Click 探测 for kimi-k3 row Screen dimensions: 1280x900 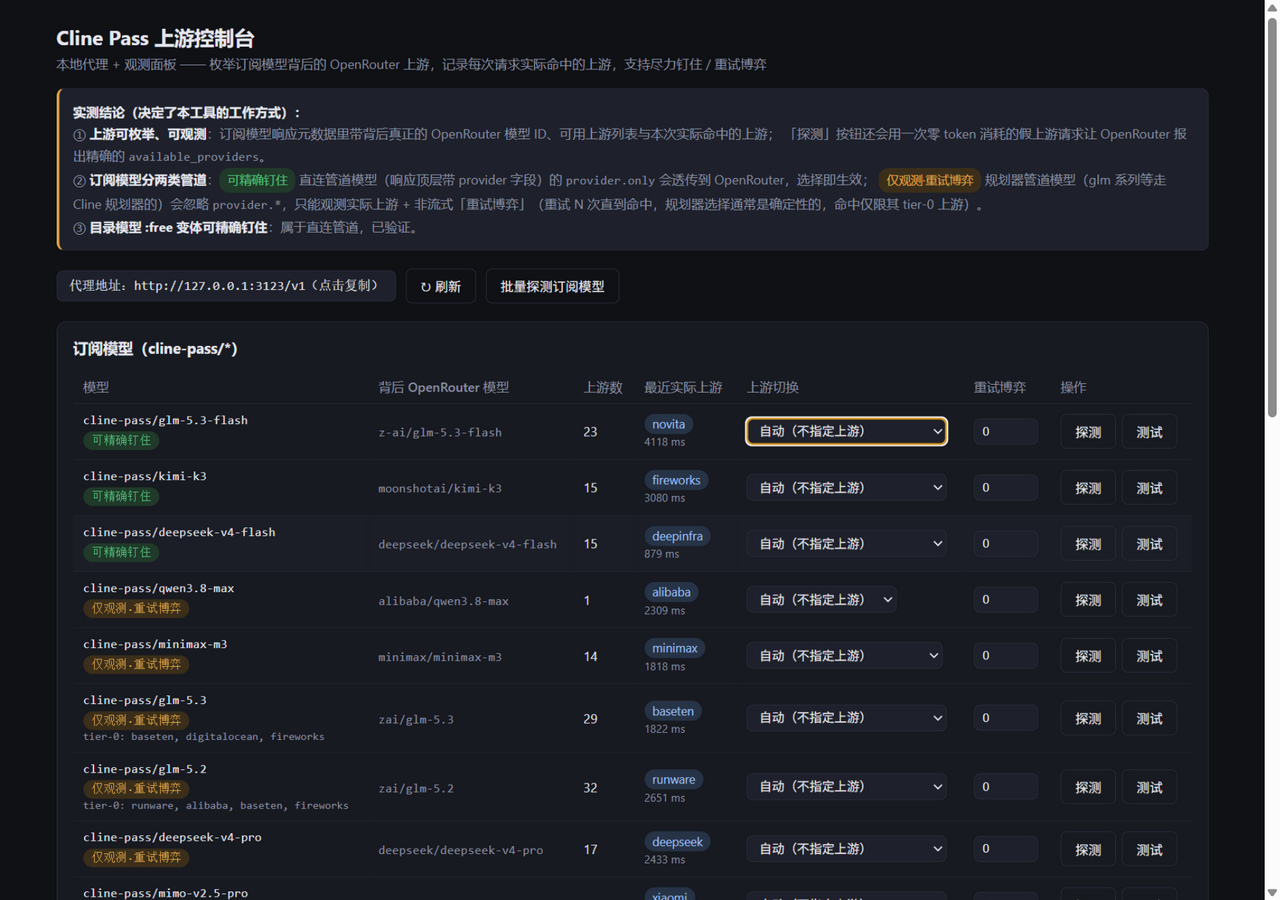point(1088,488)
